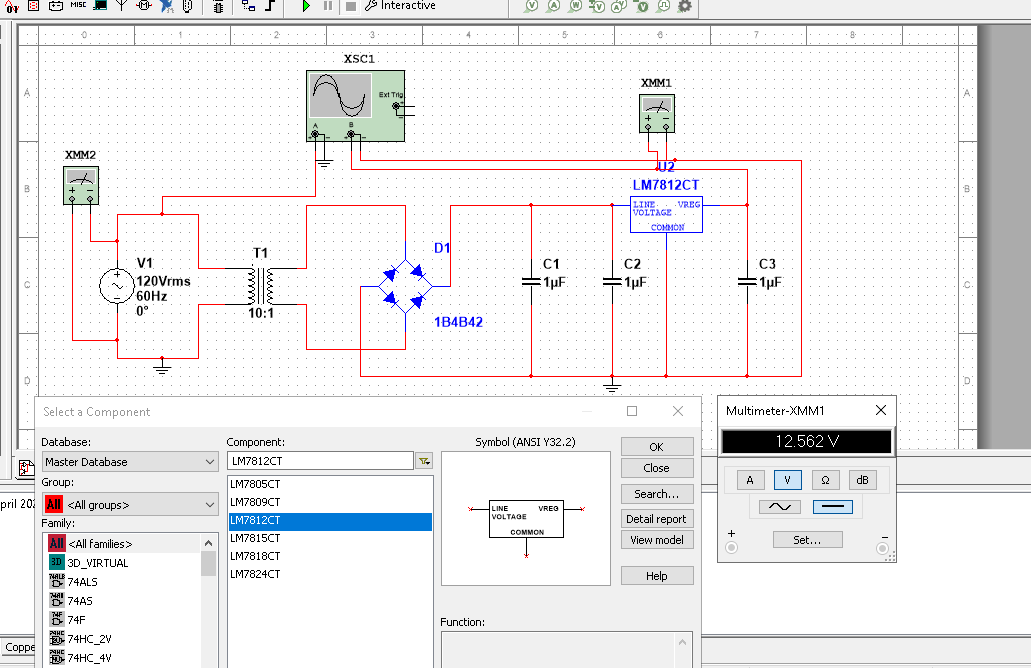This screenshot has height=668, width=1031.
Task: Switch multimeter to Ammeter (A) mode
Action: tap(750, 480)
